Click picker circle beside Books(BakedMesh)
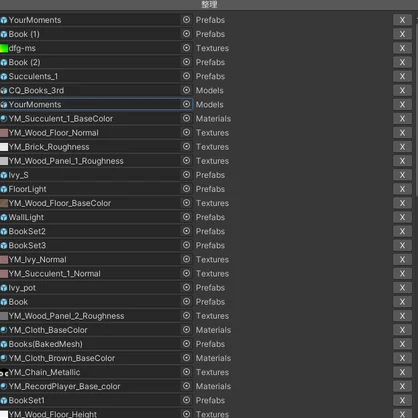The width and height of the screenshot is (418, 418). 186,344
